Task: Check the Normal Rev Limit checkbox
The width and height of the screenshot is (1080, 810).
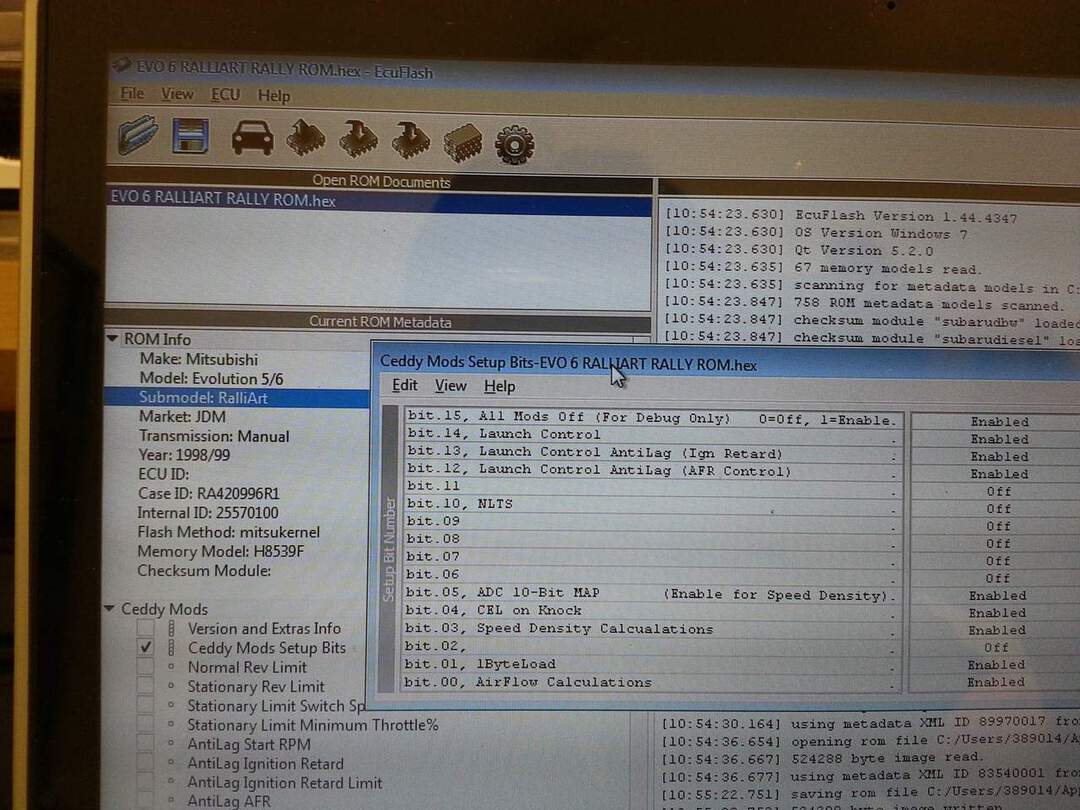Action: coord(146,667)
